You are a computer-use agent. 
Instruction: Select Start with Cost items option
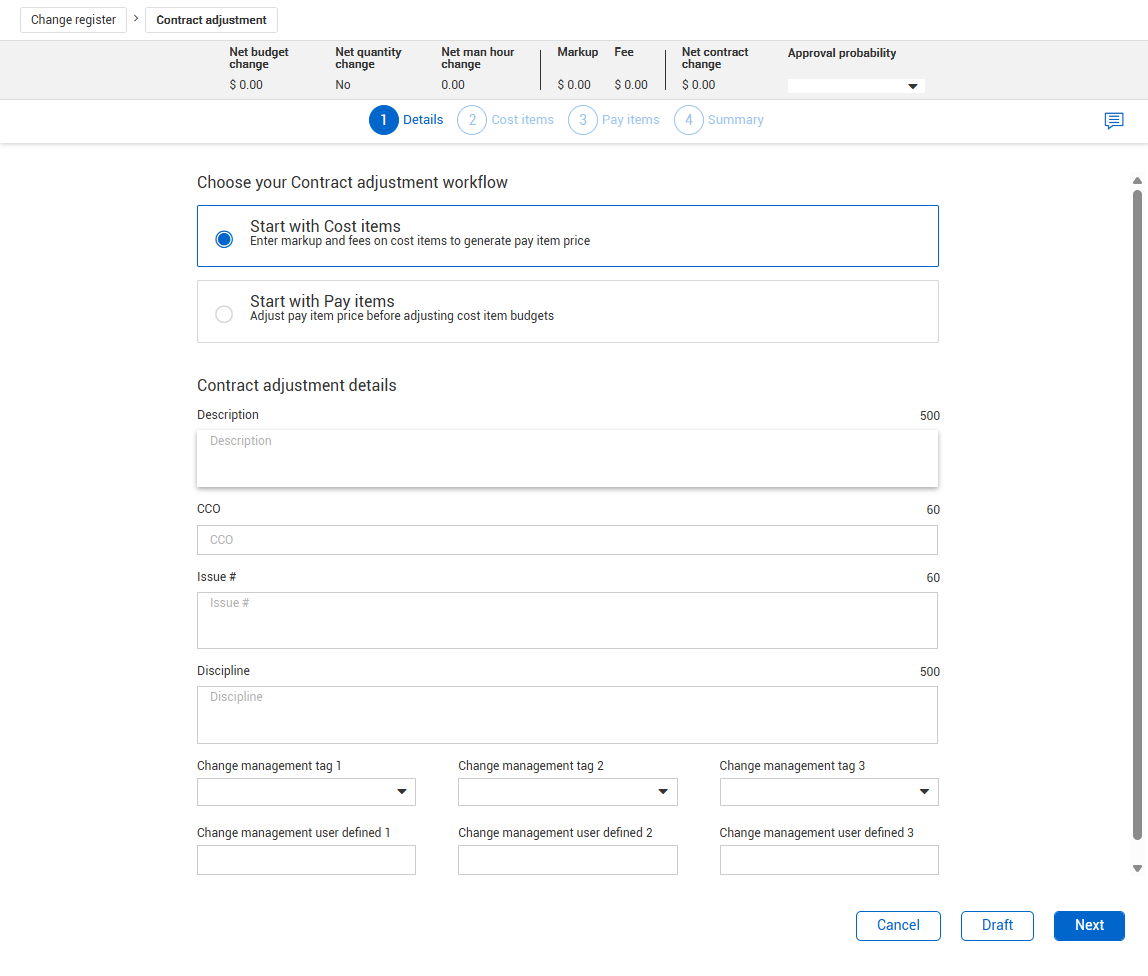(x=224, y=239)
